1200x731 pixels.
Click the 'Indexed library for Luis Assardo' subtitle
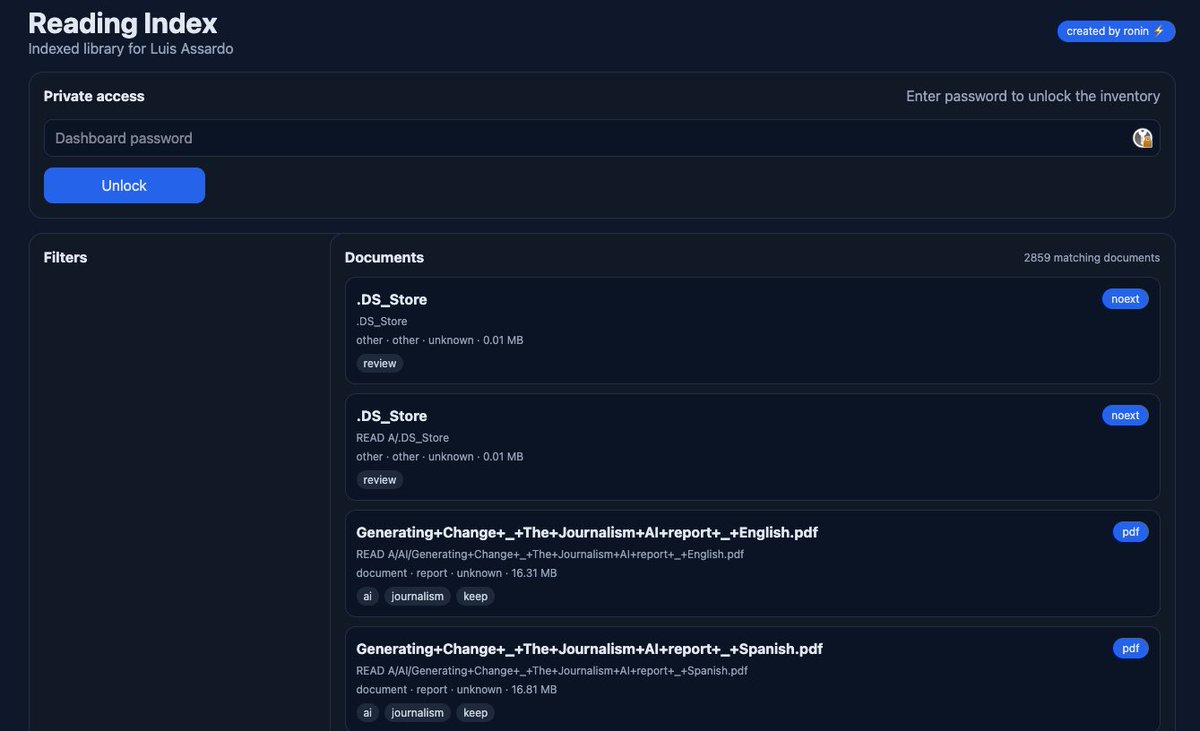click(x=131, y=48)
